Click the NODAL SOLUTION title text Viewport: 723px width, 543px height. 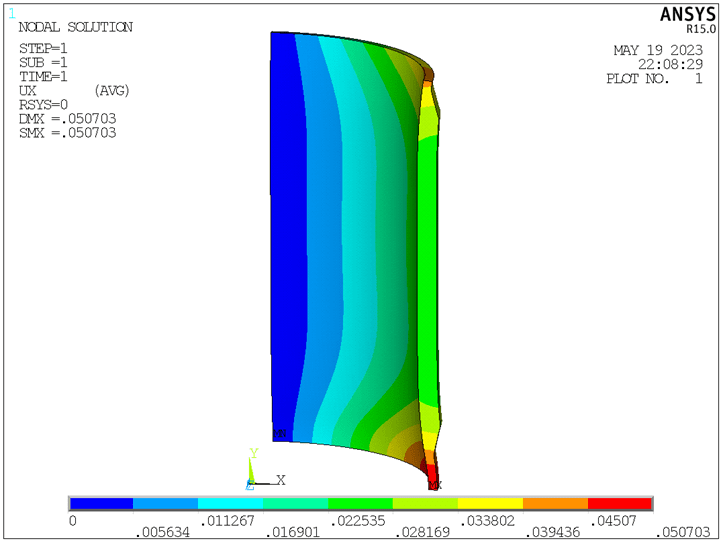75,27
